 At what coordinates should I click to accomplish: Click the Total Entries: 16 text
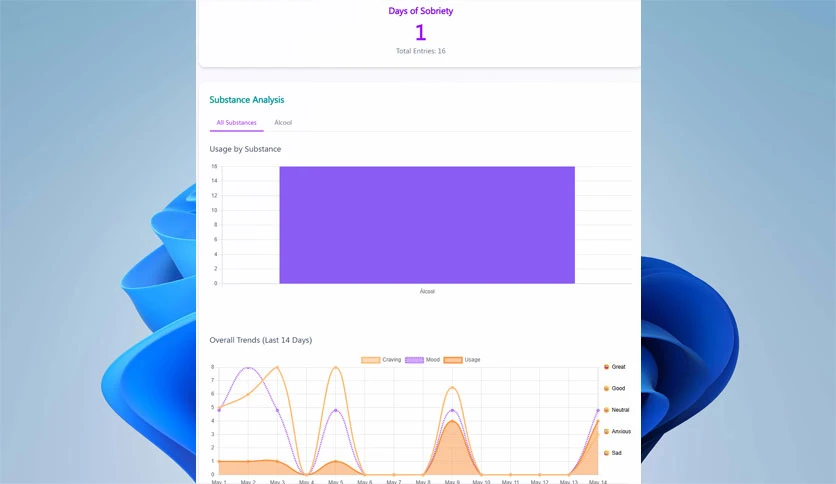(421, 51)
